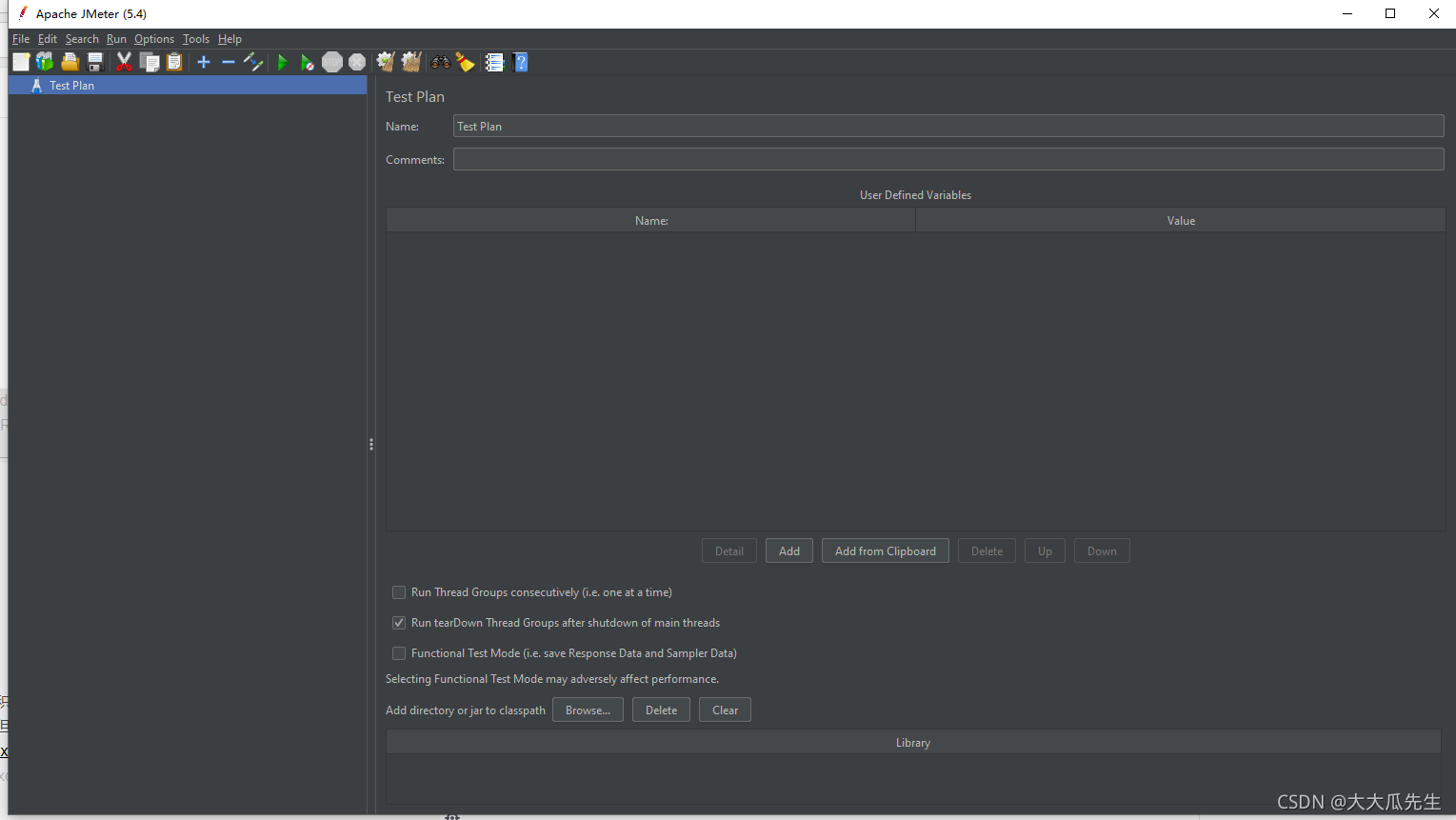Click the Shutdown round icon
The height and width of the screenshot is (820, 1456).
coord(357,62)
